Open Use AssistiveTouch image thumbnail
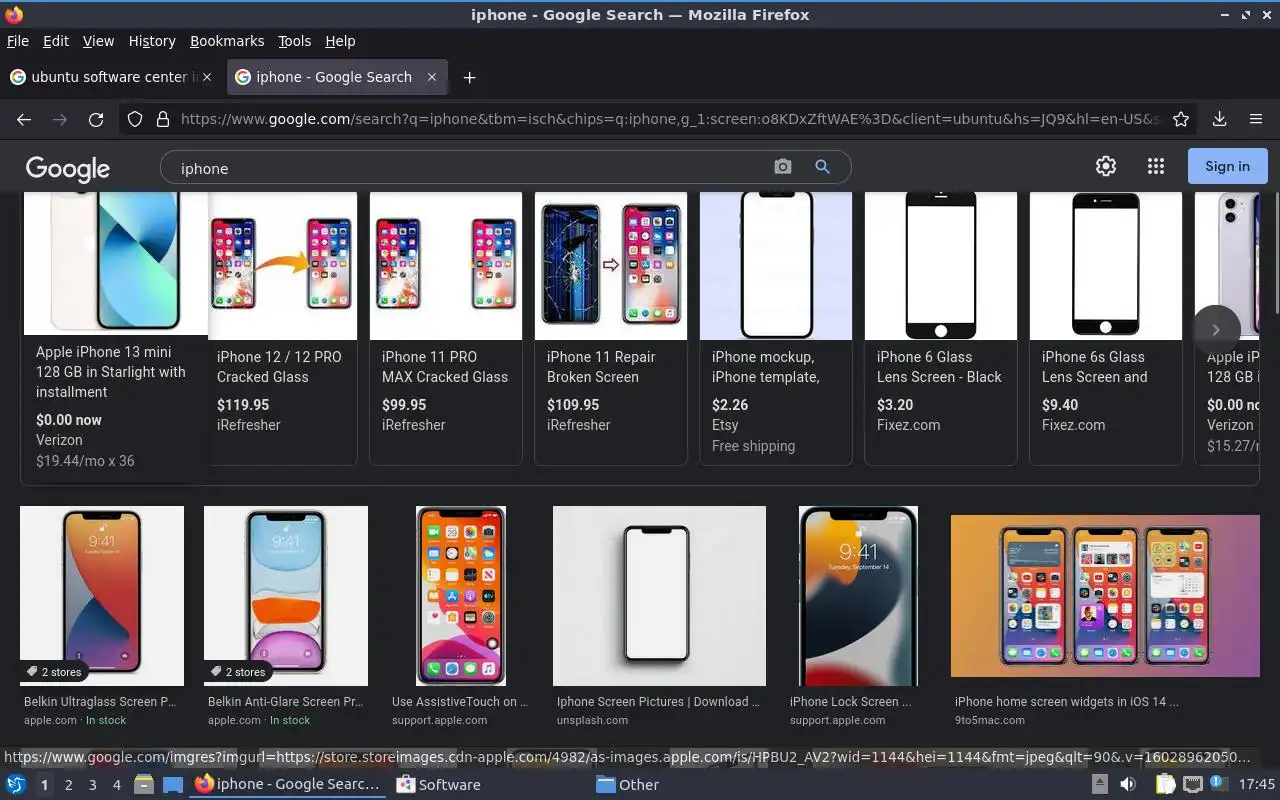 (x=461, y=596)
